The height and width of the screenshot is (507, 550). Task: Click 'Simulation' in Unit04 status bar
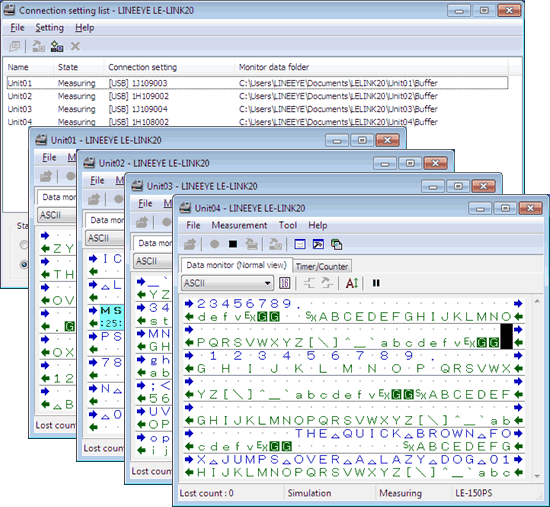click(309, 493)
